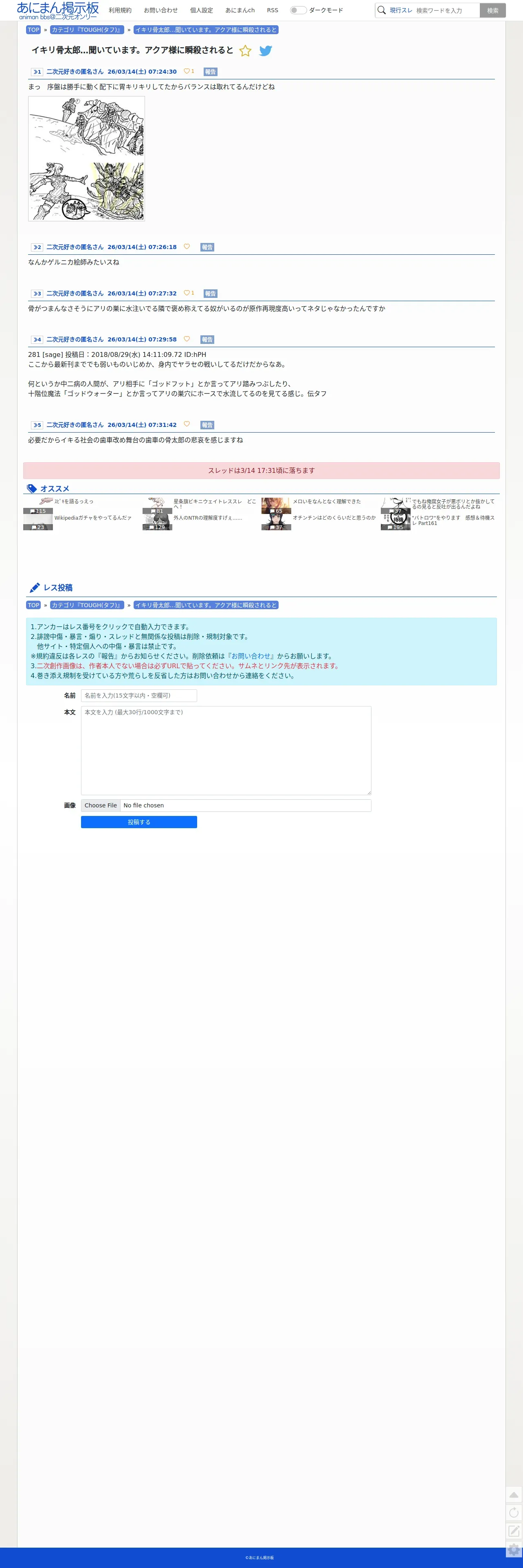The height and width of the screenshot is (1568, 523).
Task: Open settings via the floating gear icon
Action: 514,1550
